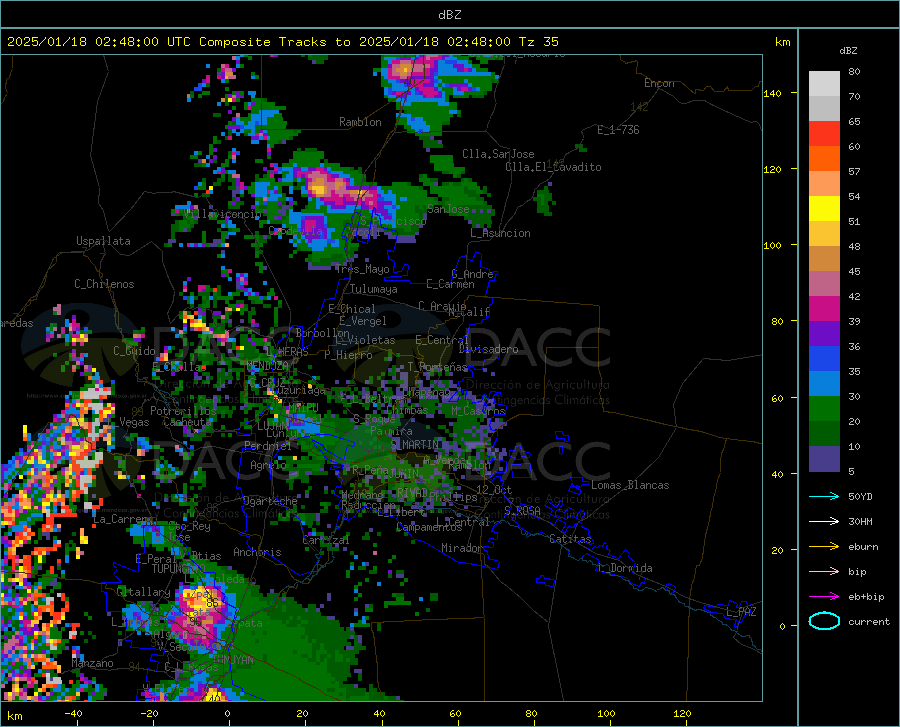900x727 pixels.
Task: Click the 30HM white arrow legend icon
Action: click(824, 521)
